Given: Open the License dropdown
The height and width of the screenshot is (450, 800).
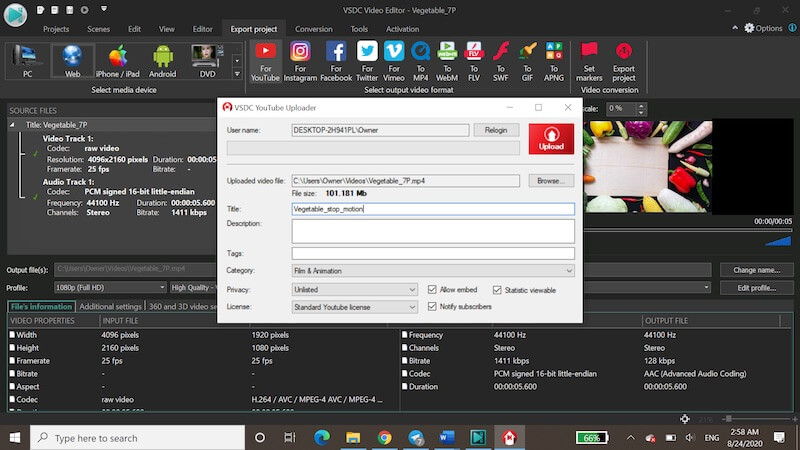Looking at the screenshot, I should pyautogui.click(x=355, y=307).
